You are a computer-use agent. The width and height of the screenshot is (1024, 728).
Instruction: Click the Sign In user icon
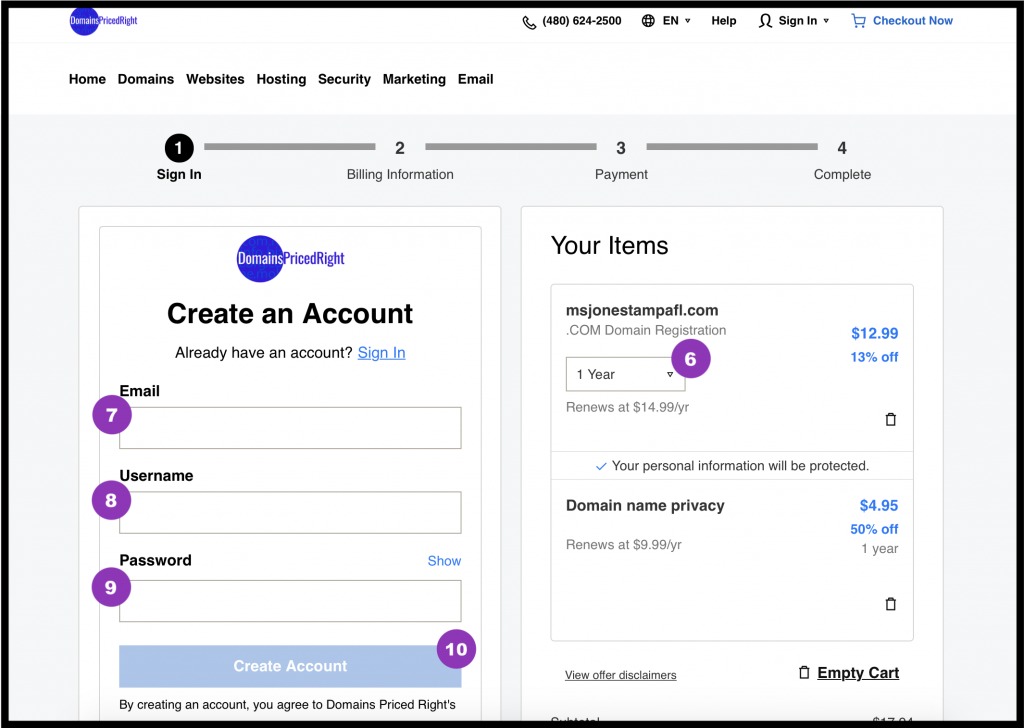click(x=765, y=21)
